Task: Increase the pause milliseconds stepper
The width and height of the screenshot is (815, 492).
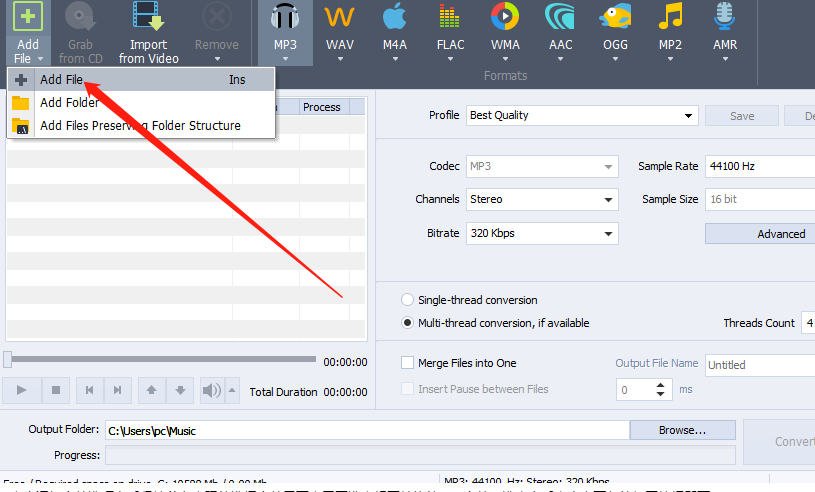Action: [660, 385]
